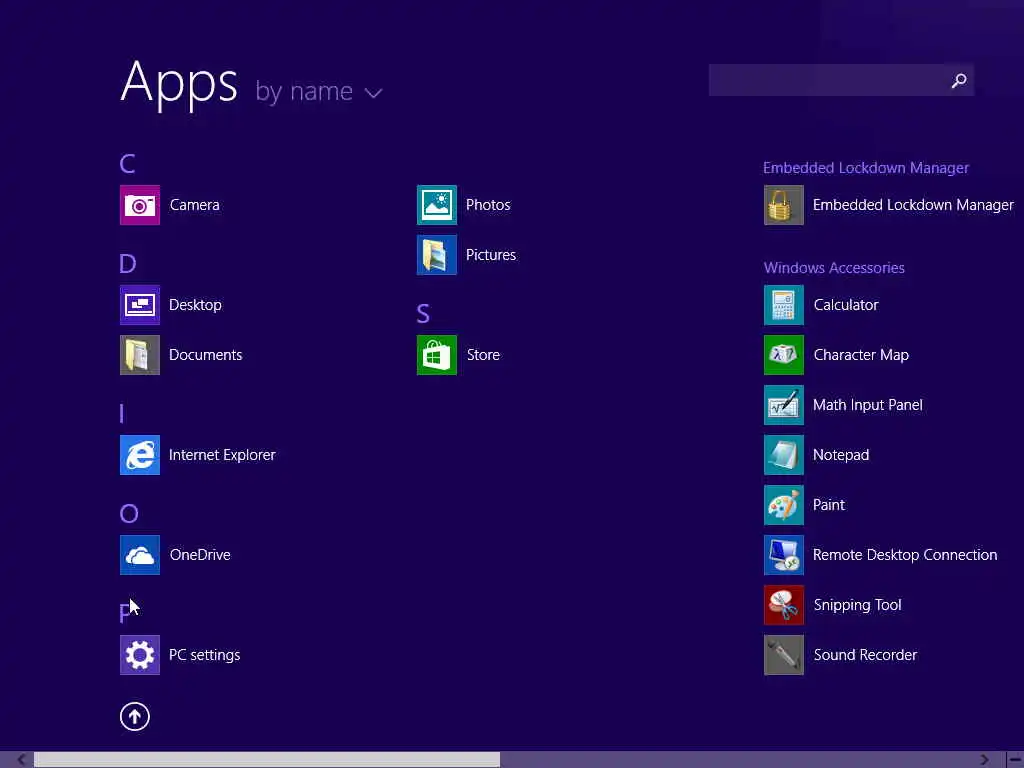Click the up arrow circle button
This screenshot has height=768, width=1024.
[x=135, y=716]
